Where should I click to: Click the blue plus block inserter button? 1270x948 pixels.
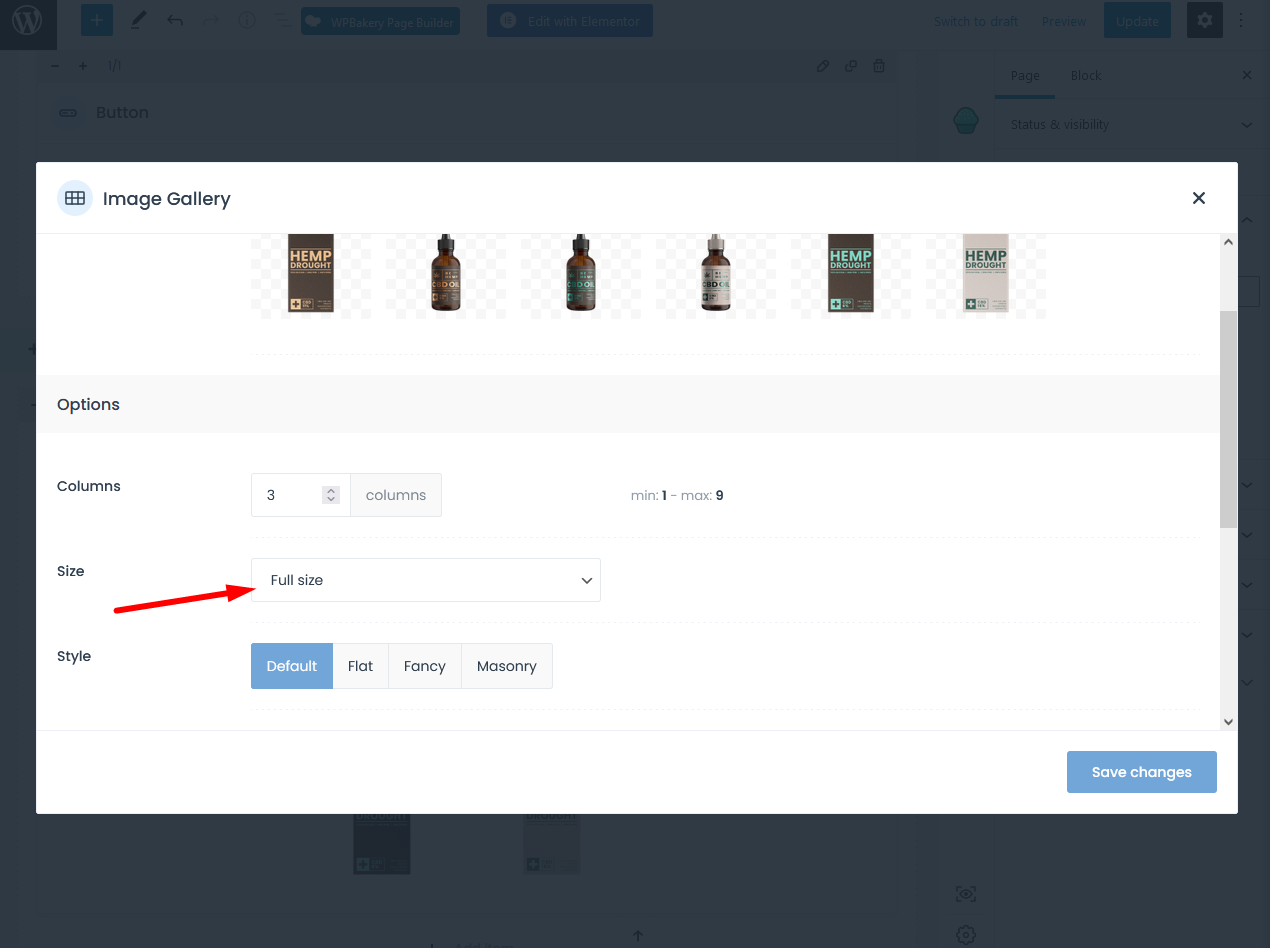click(97, 20)
